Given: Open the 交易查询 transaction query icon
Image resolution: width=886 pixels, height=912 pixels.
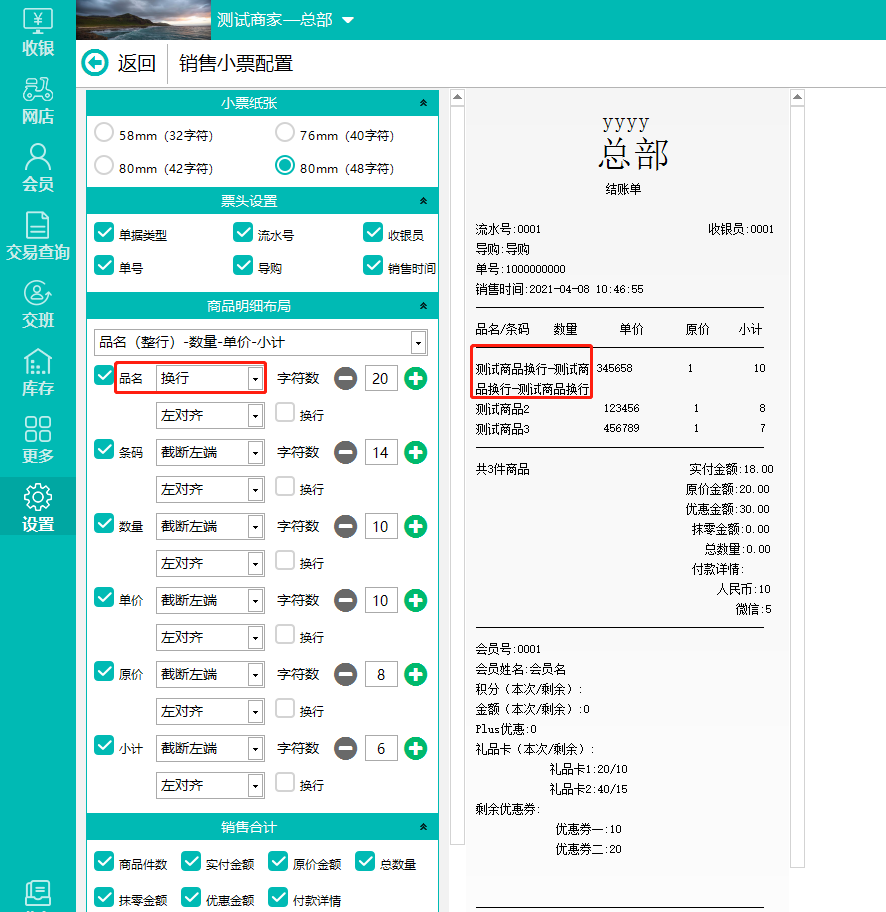Looking at the screenshot, I should tap(38, 235).
